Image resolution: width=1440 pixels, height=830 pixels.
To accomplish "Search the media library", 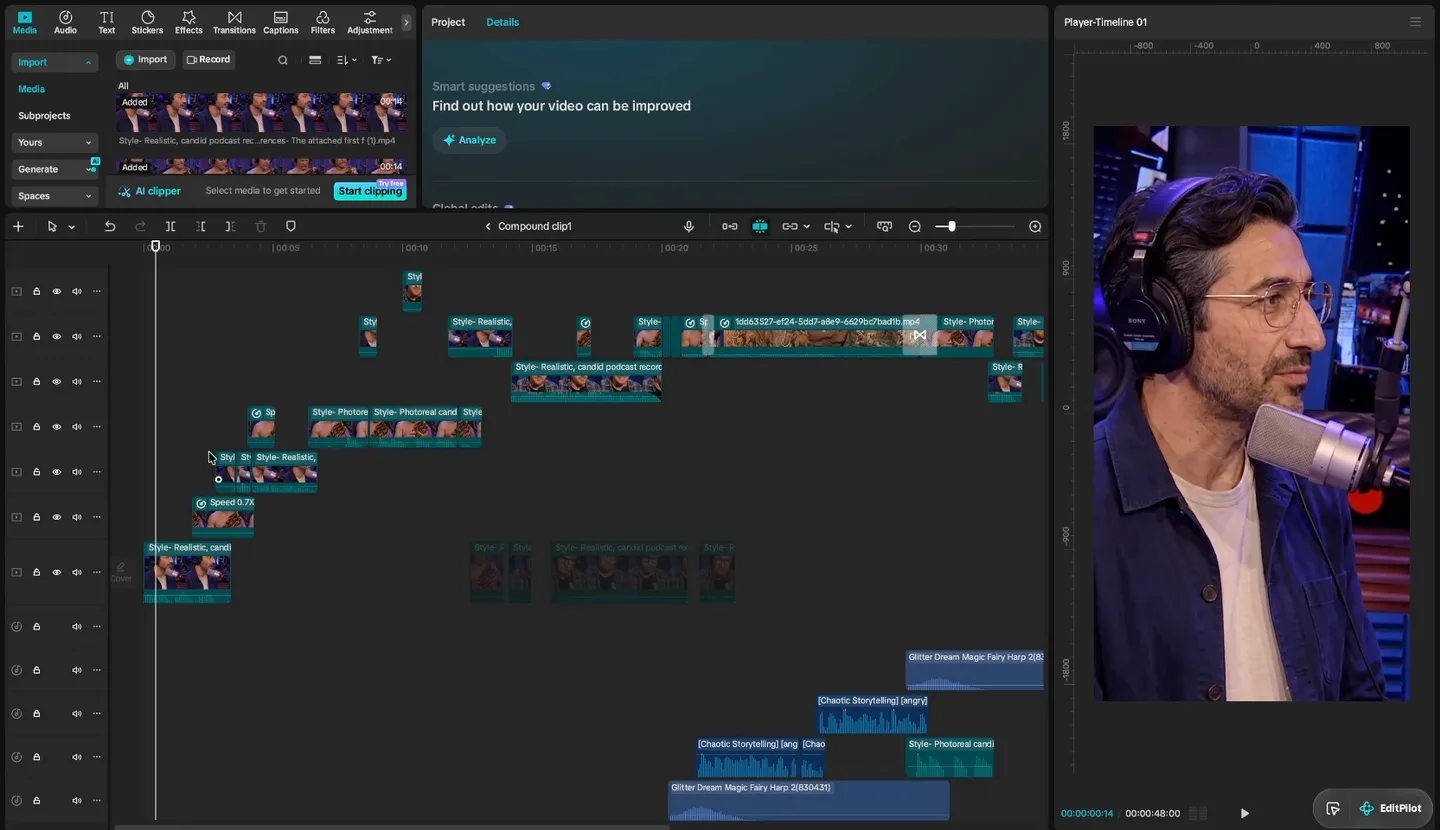I will click(x=283, y=60).
